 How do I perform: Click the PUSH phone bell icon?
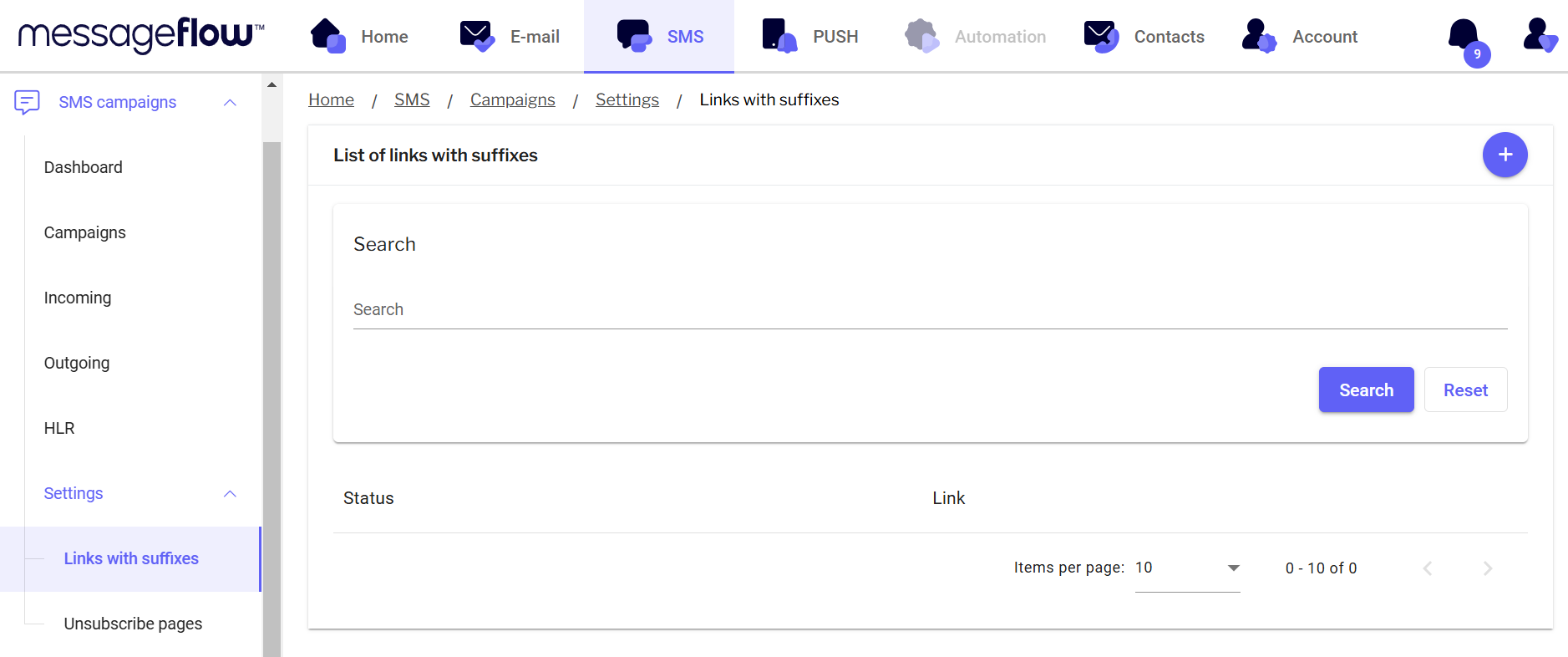(x=779, y=36)
